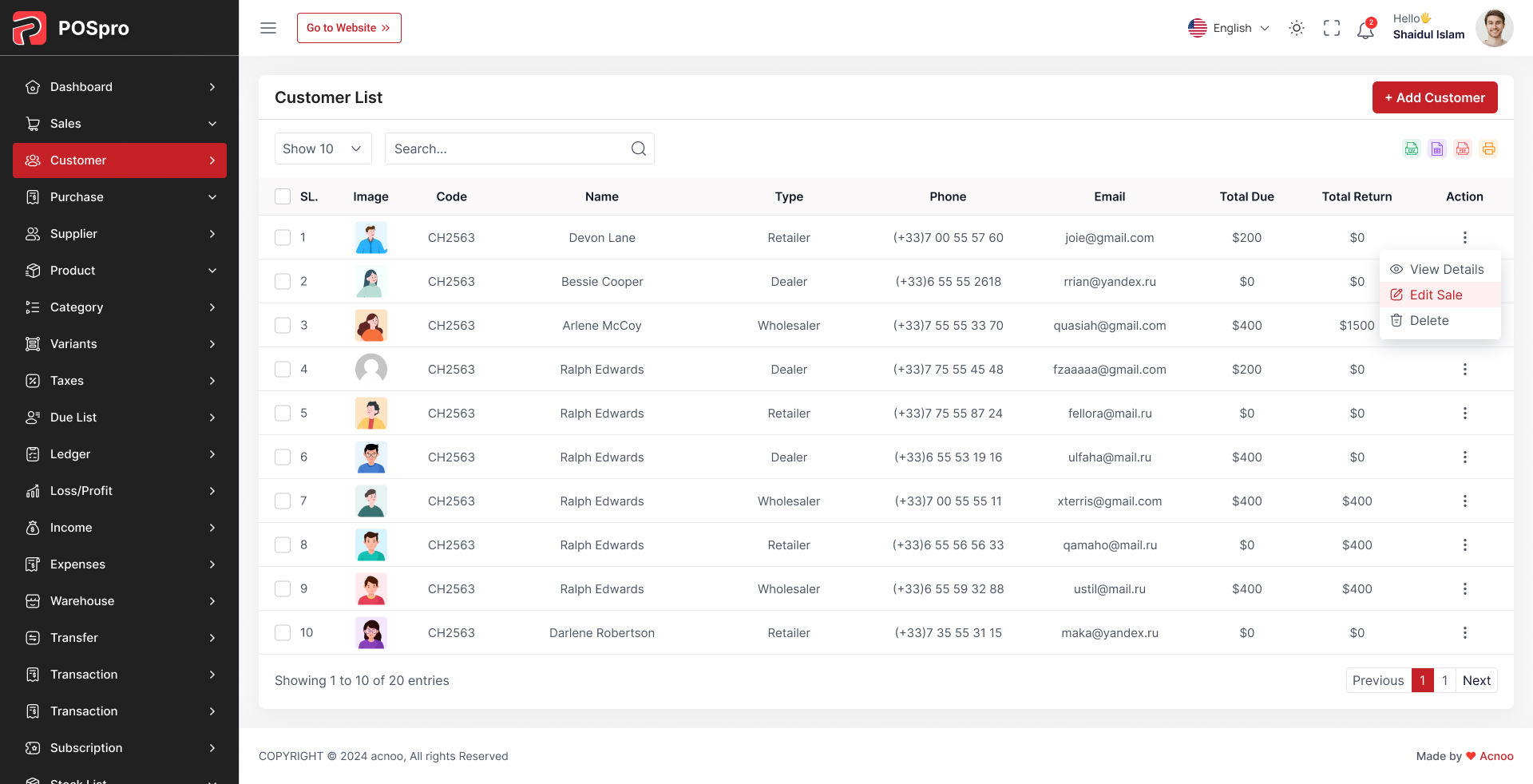Follow the Acnoo link in the footer
Screen dimensions: 1533x784
tap(1496, 756)
